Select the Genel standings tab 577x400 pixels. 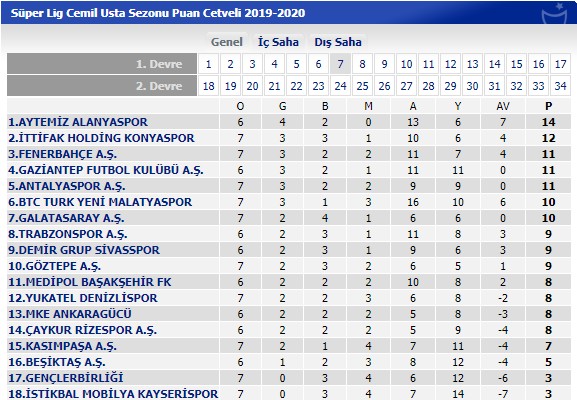tap(227, 42)
